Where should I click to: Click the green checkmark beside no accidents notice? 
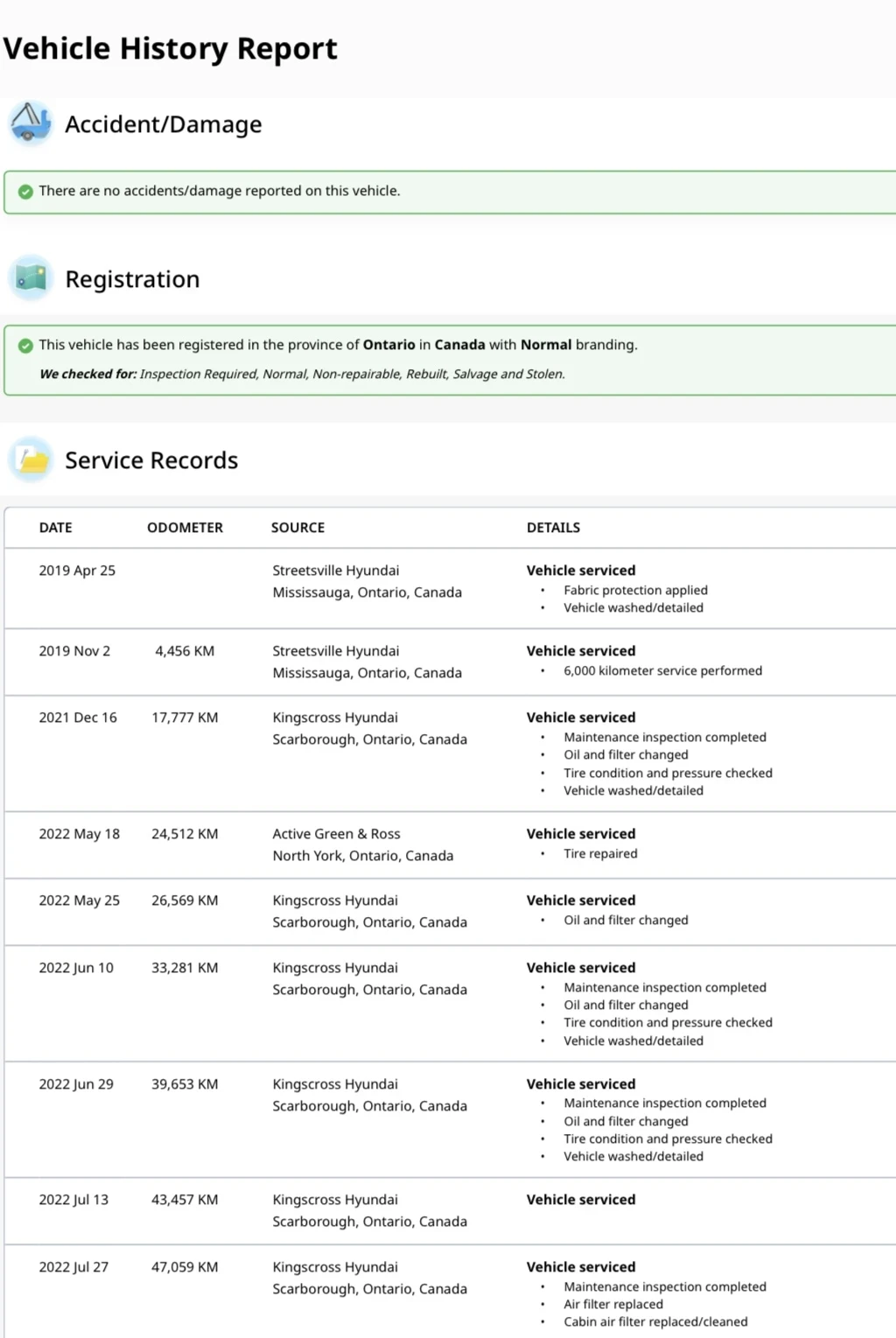(25, 192)
